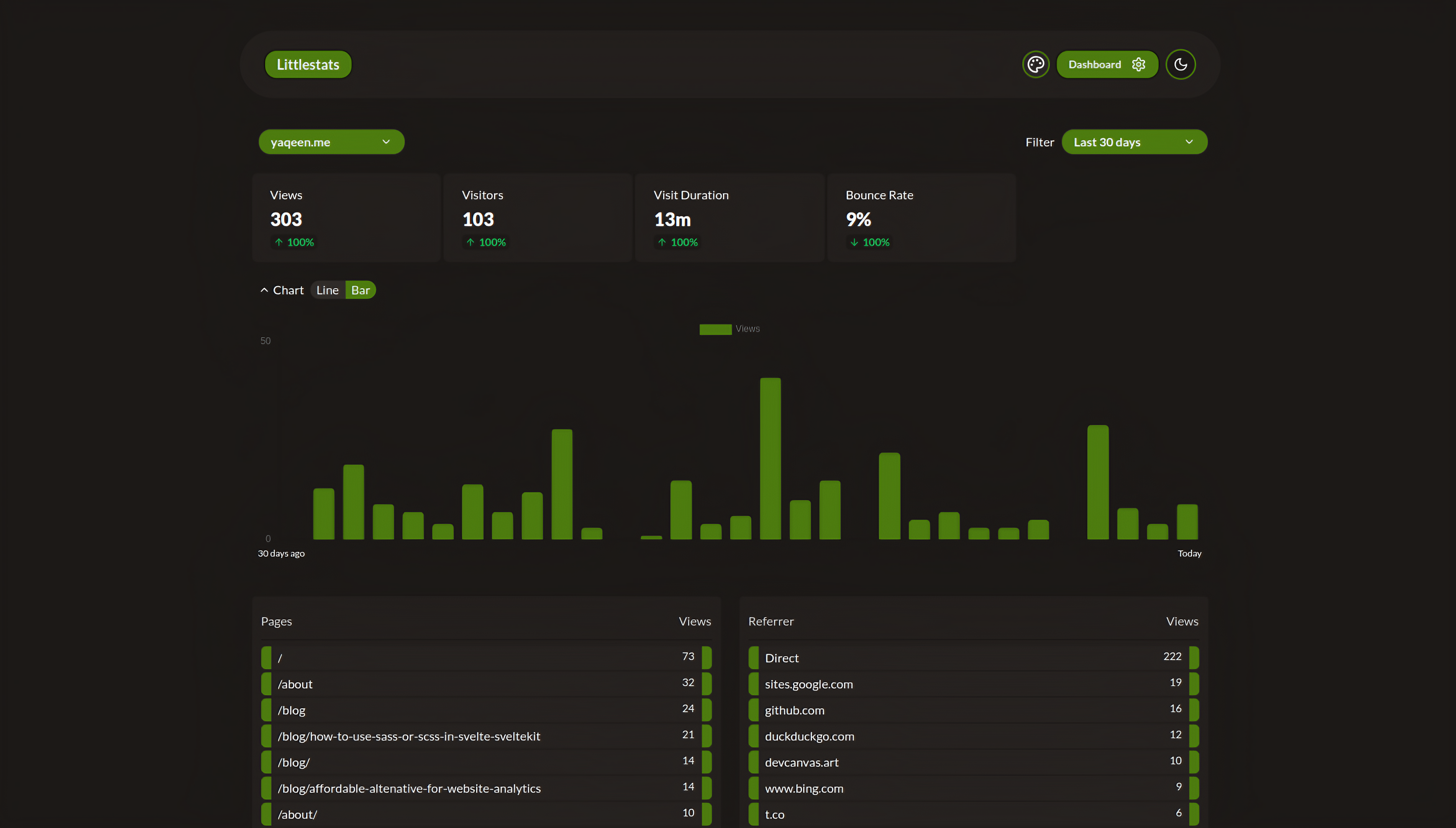
Task: Switch chart to Line view
Action: click(327, 290)
